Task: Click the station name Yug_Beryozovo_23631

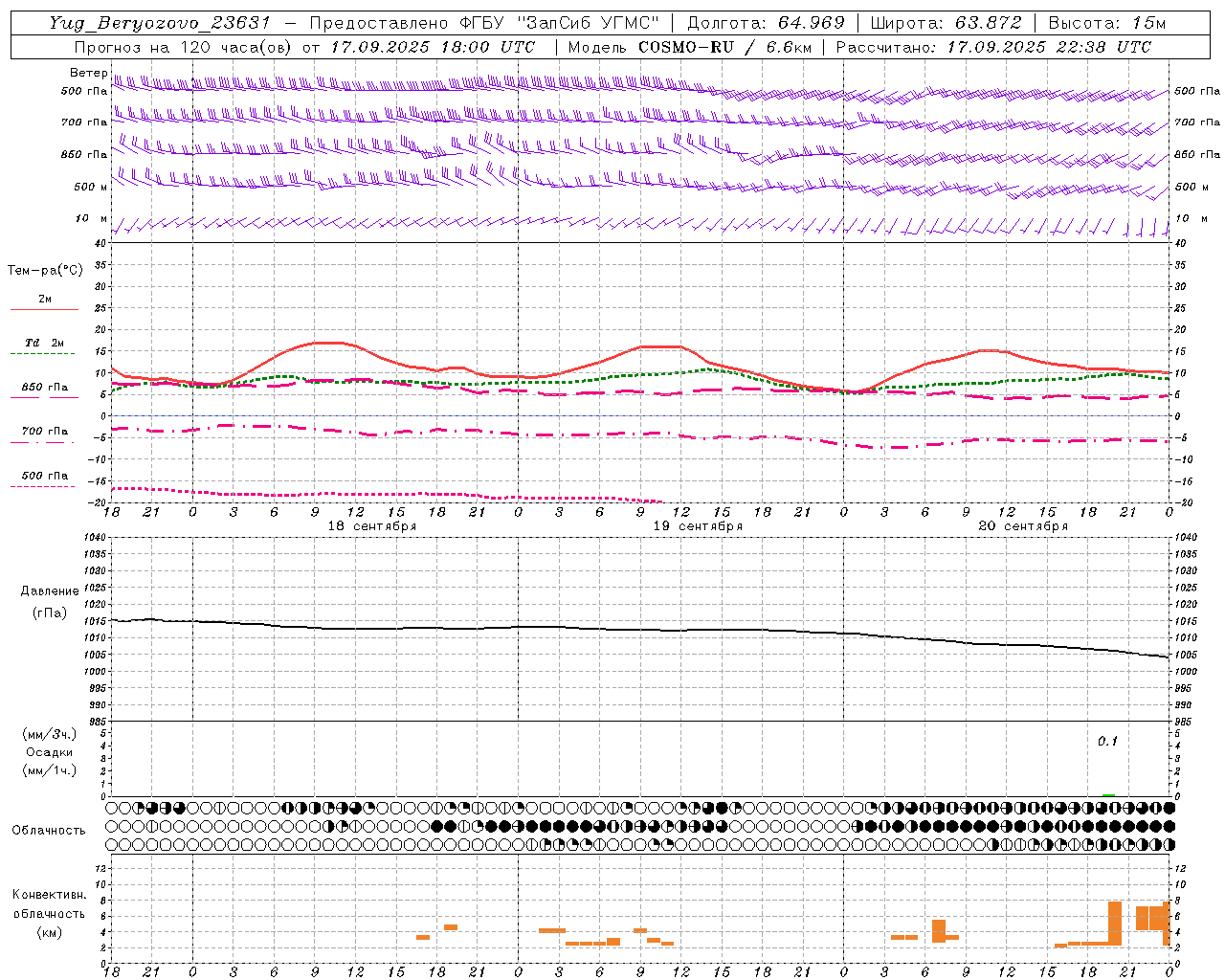Action: (160, 23)
